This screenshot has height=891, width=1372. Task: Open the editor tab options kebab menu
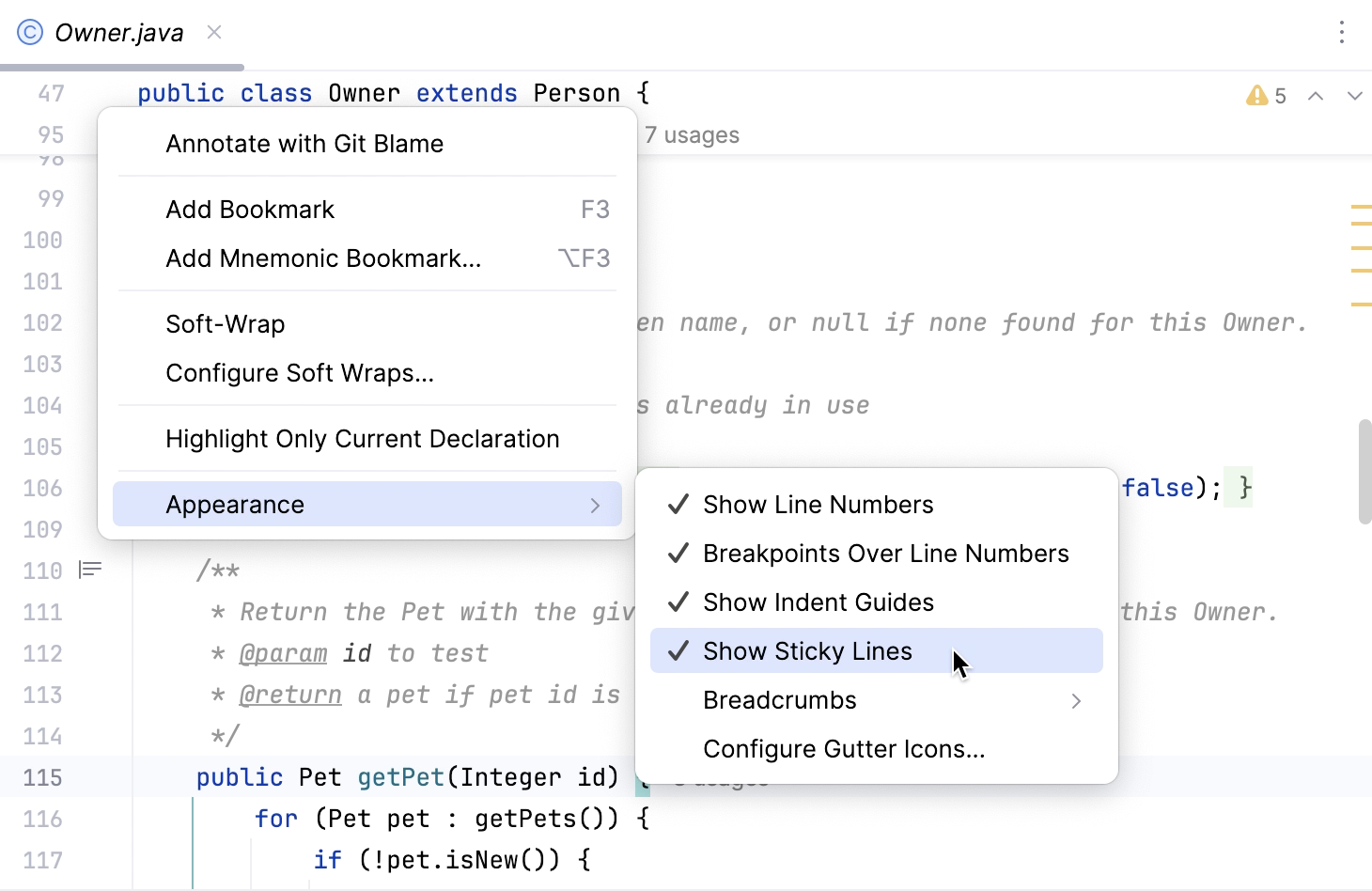(1341, 33)
